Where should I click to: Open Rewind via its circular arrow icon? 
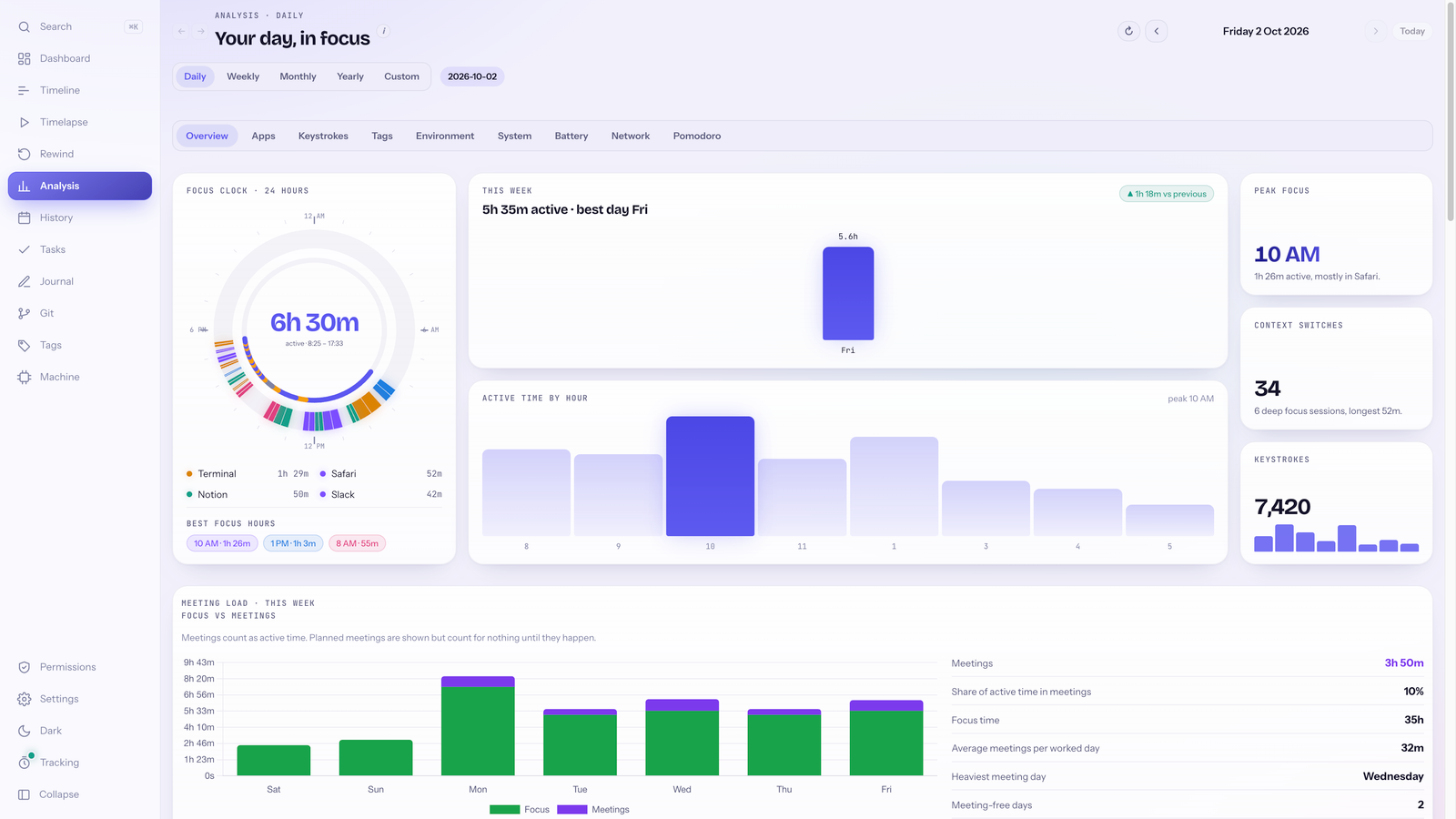tap(25, 154)
